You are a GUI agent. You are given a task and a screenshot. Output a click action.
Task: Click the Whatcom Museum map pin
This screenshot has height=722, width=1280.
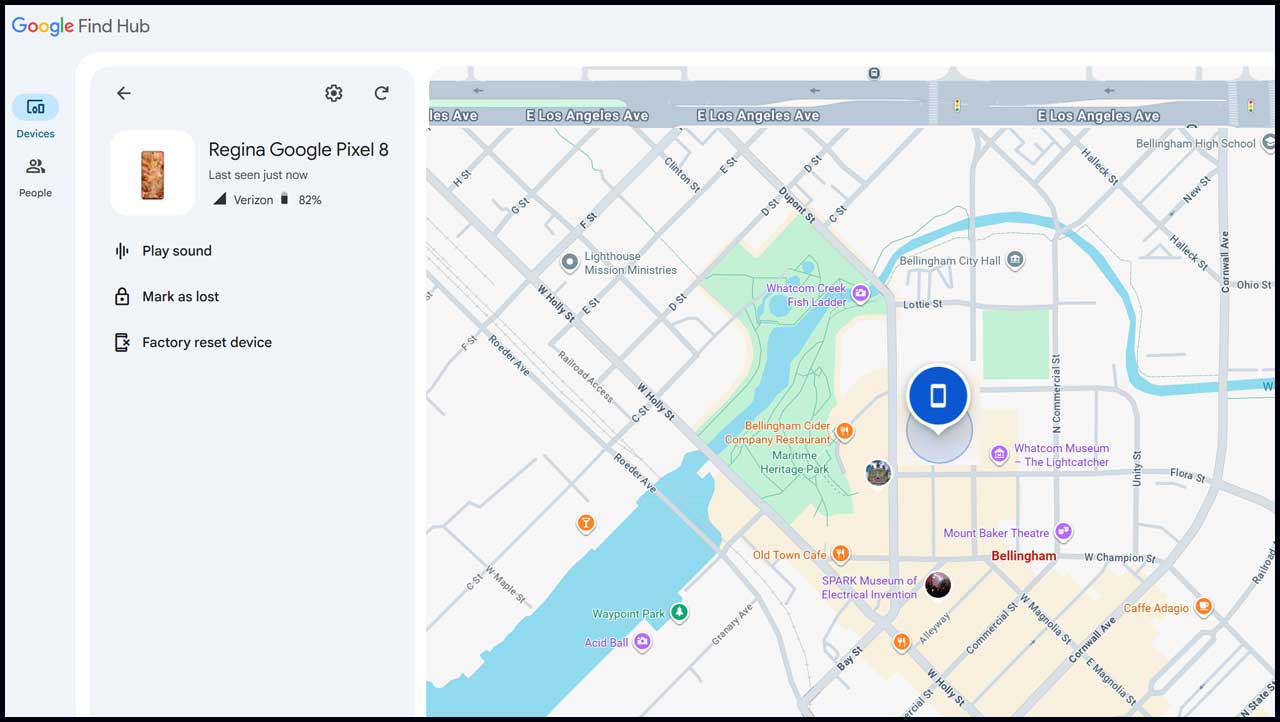pyautogui.click(x=999, y=455)
